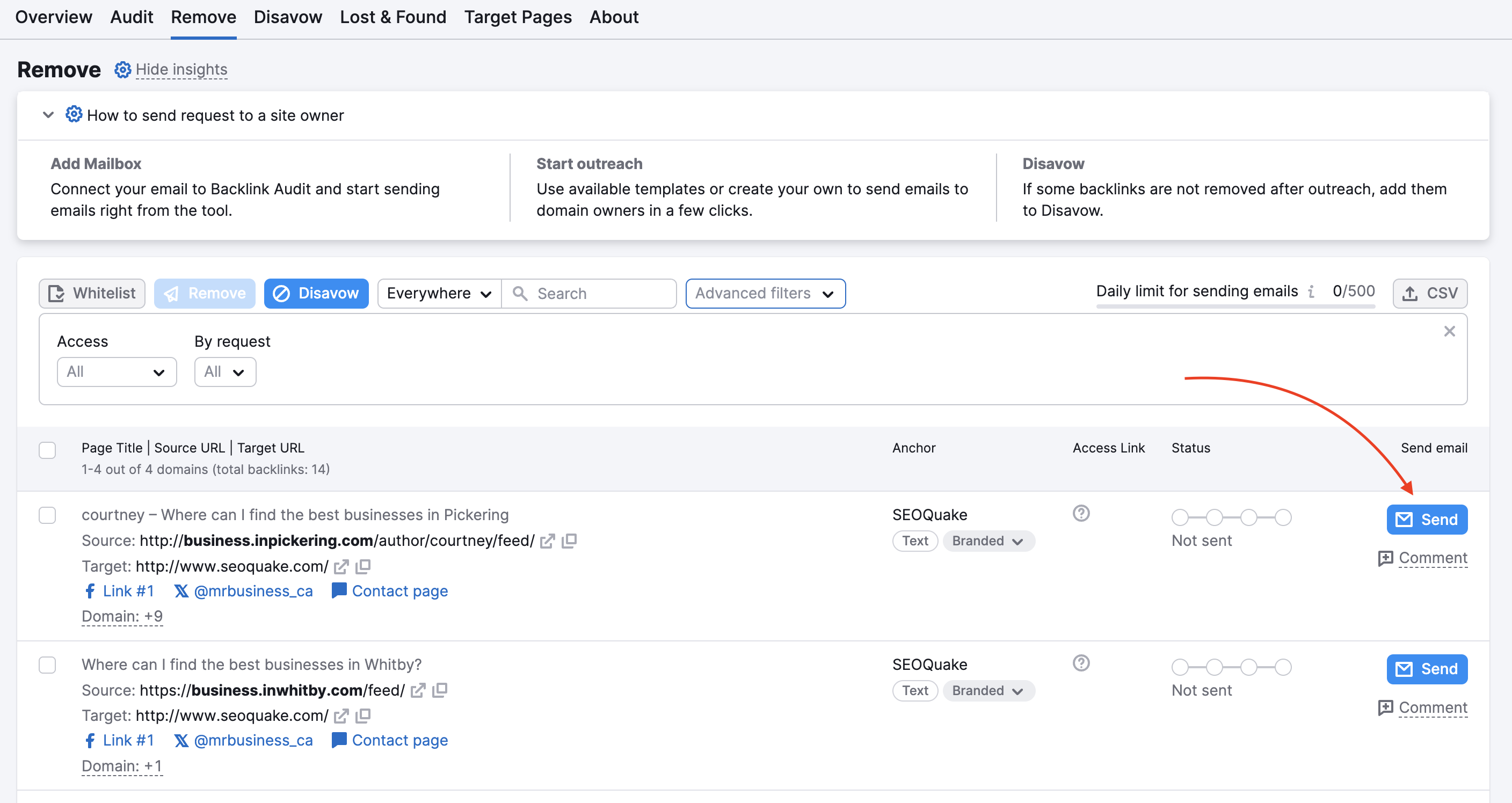
Task: Export the backlink list as CSV
Action: coord(1430,293)
